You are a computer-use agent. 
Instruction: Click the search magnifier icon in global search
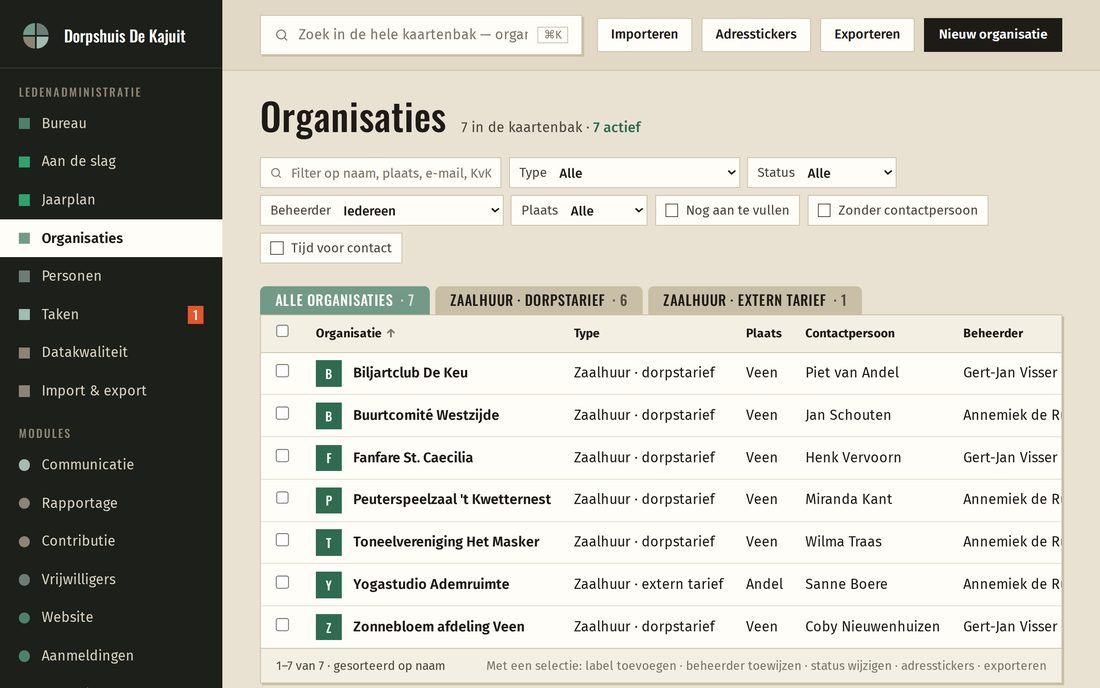[281, 35]
